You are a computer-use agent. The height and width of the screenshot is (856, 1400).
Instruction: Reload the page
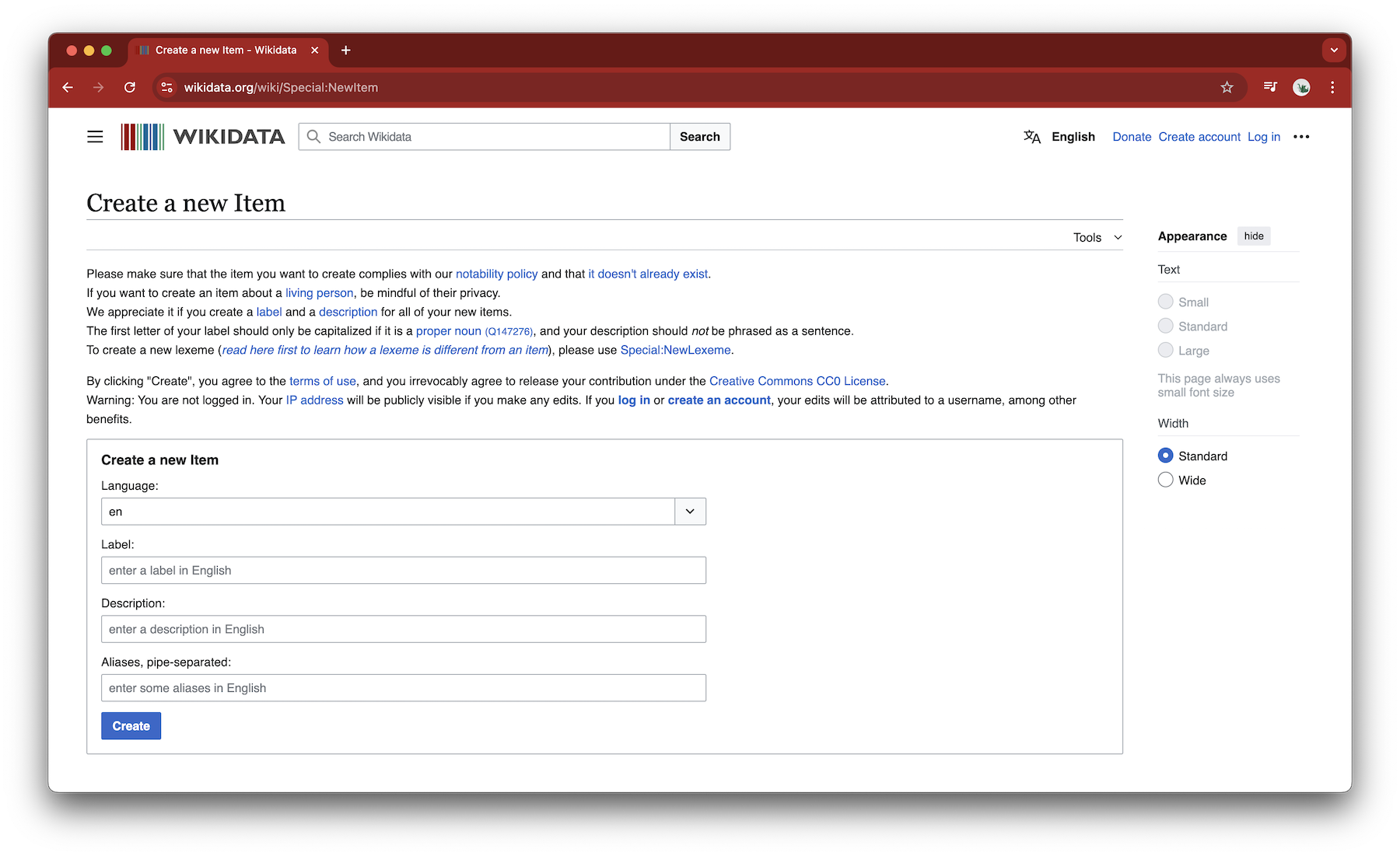(130, 88)
